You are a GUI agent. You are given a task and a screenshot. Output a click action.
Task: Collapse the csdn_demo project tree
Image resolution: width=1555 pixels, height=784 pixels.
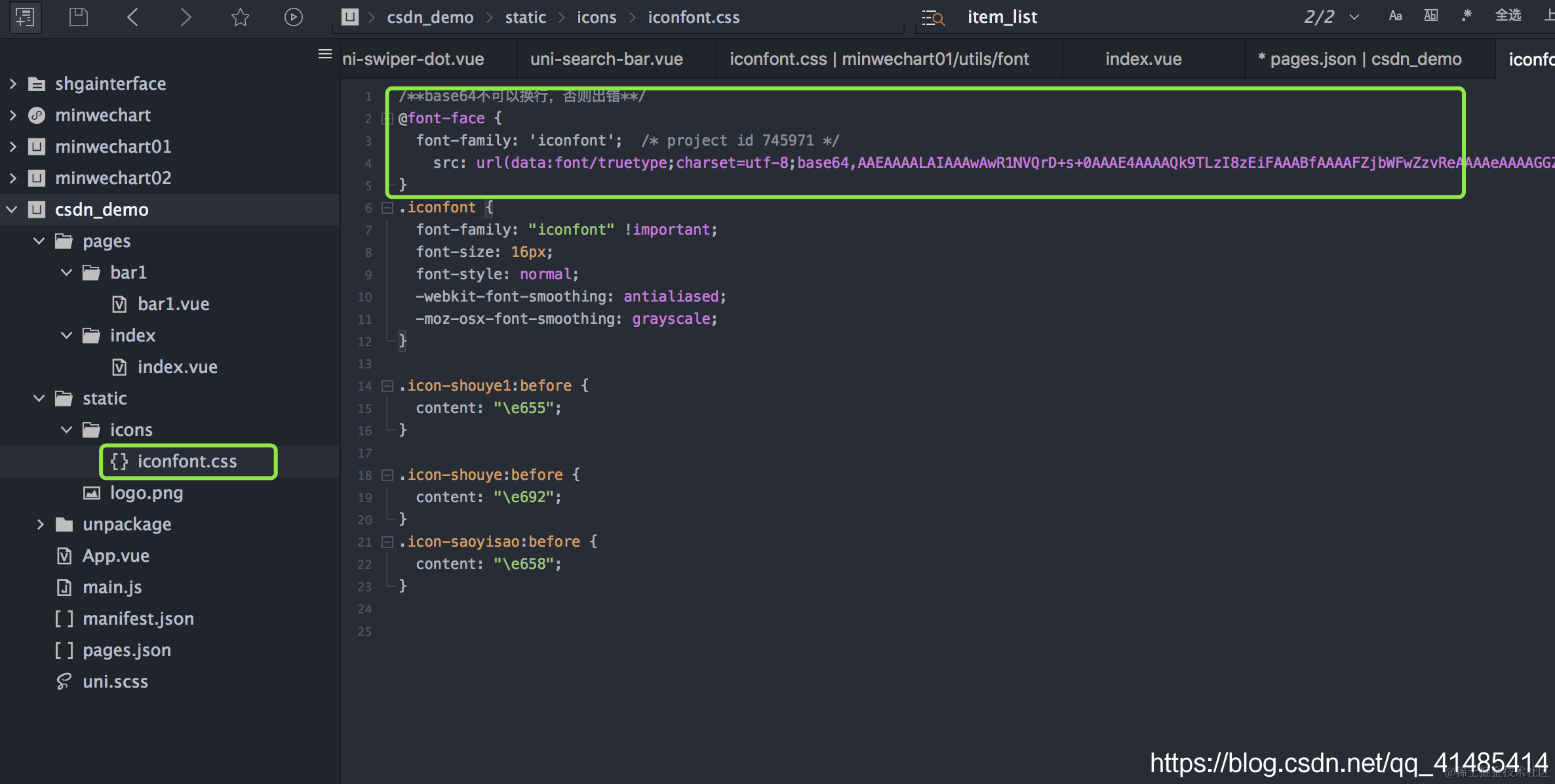pos(12,210)
